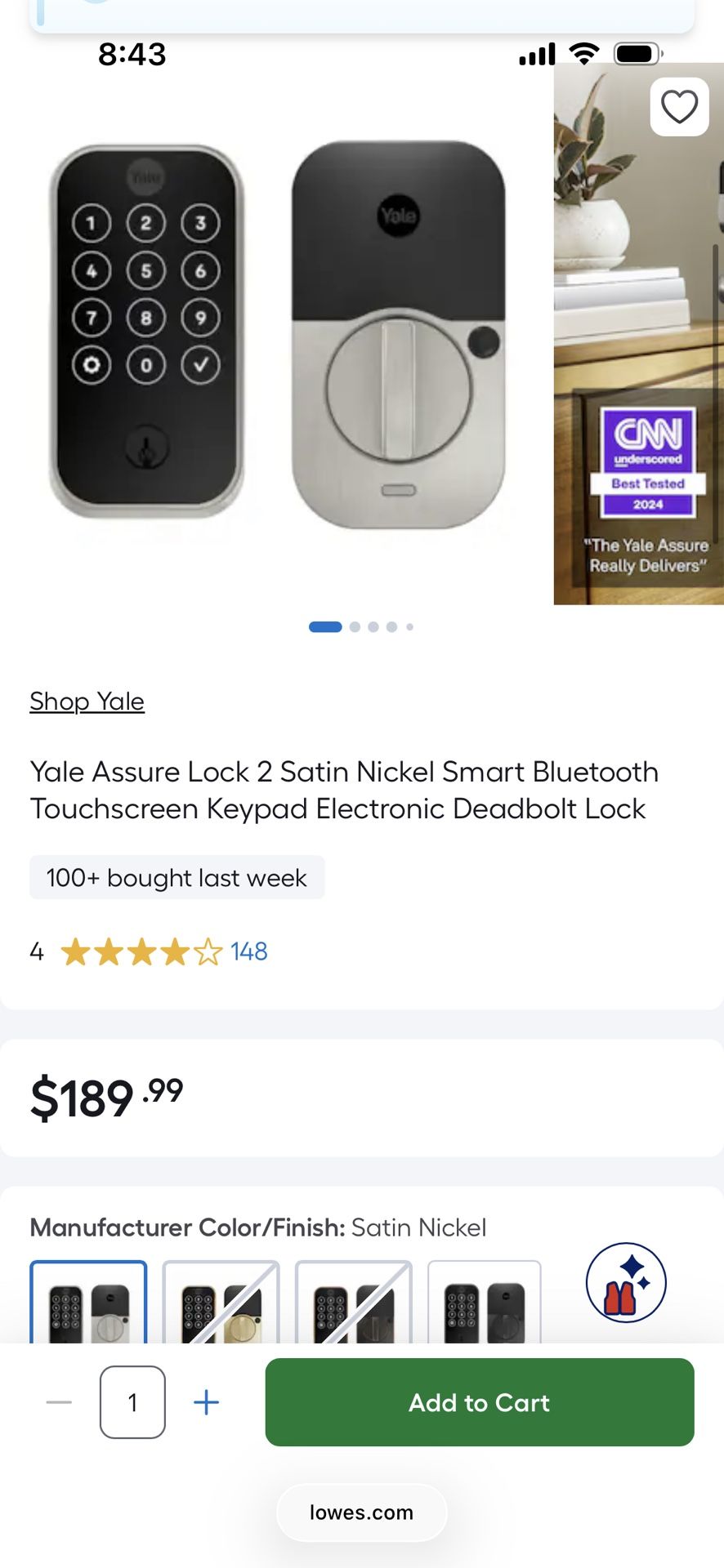This screenshot has width=724, height=1568.
Task: View the 148 reviews link
Action: 249,952
